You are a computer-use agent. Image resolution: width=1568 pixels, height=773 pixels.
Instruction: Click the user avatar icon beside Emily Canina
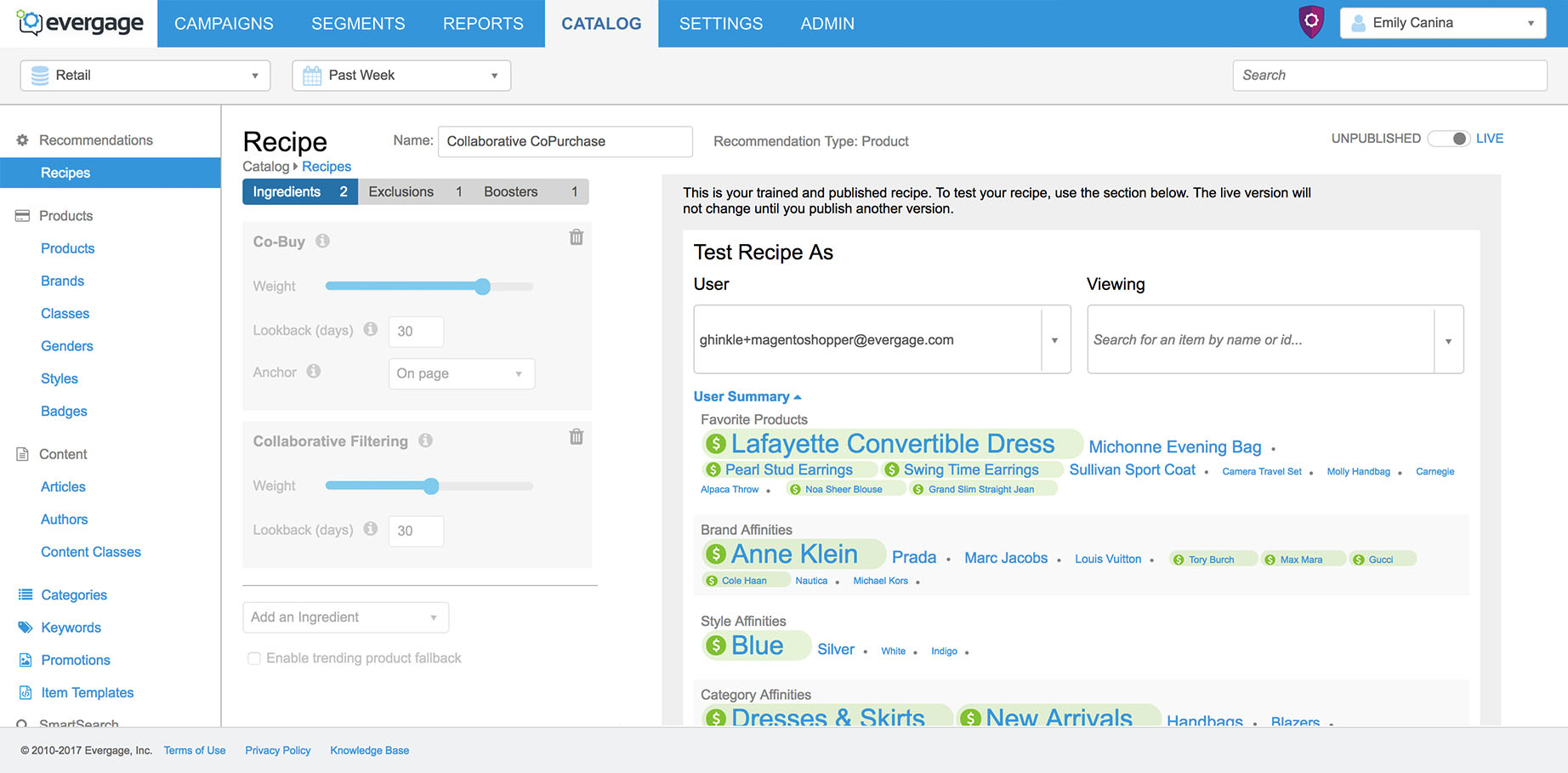point(1359,23)
